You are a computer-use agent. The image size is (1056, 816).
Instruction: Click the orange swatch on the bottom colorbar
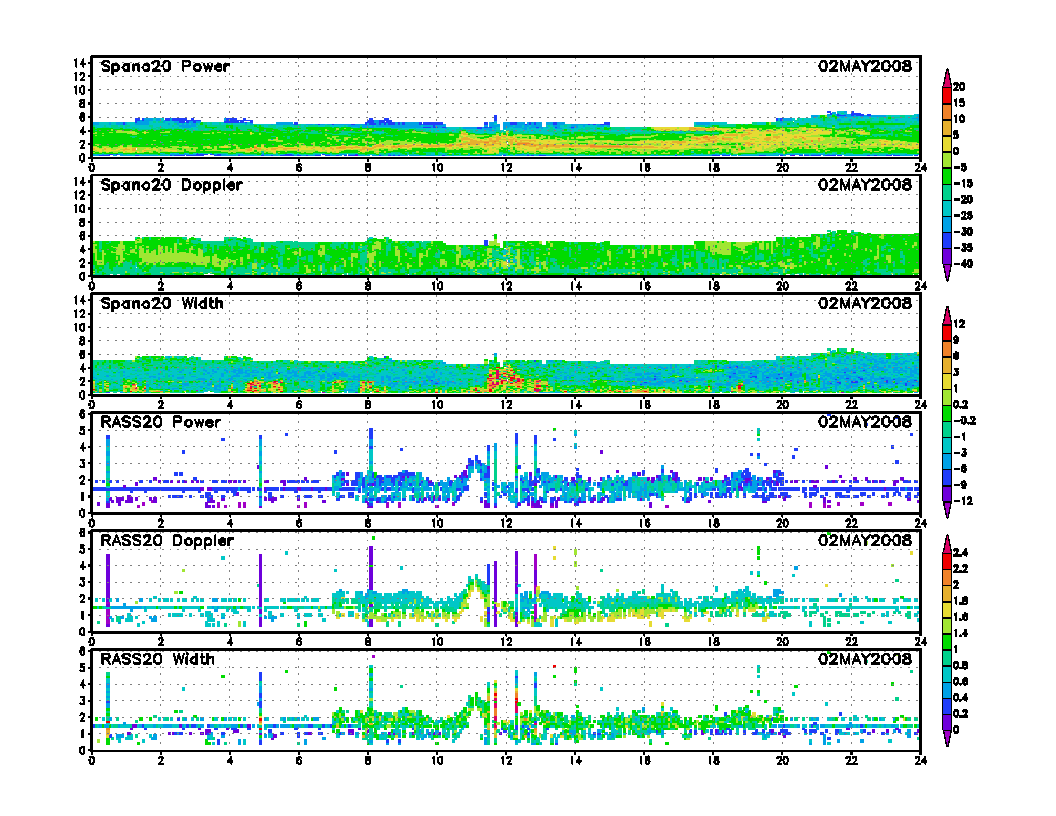click(x=947, y=577)
